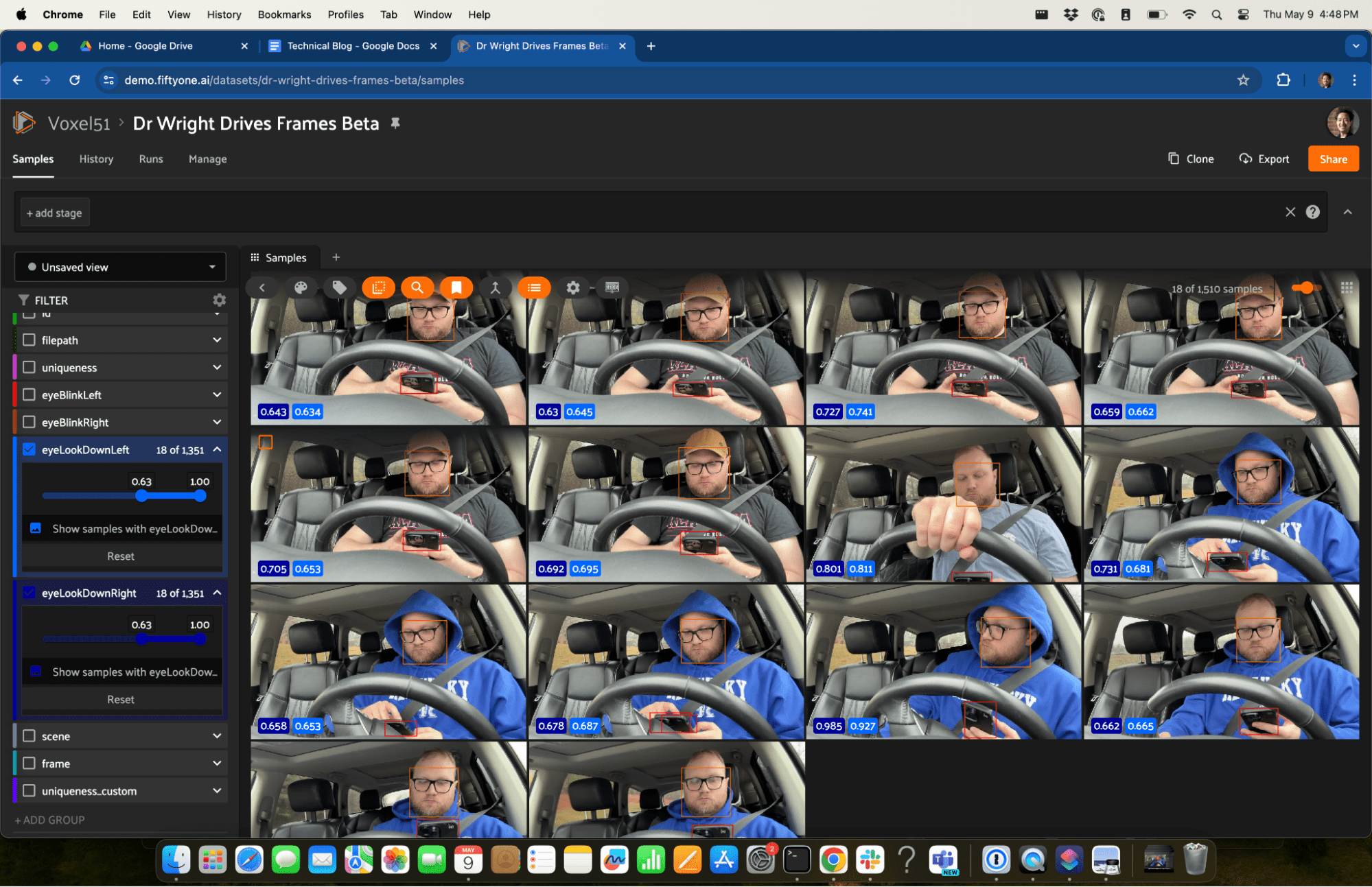Check the uniqueness field checkbox
1372x887 pixels.
29,368
